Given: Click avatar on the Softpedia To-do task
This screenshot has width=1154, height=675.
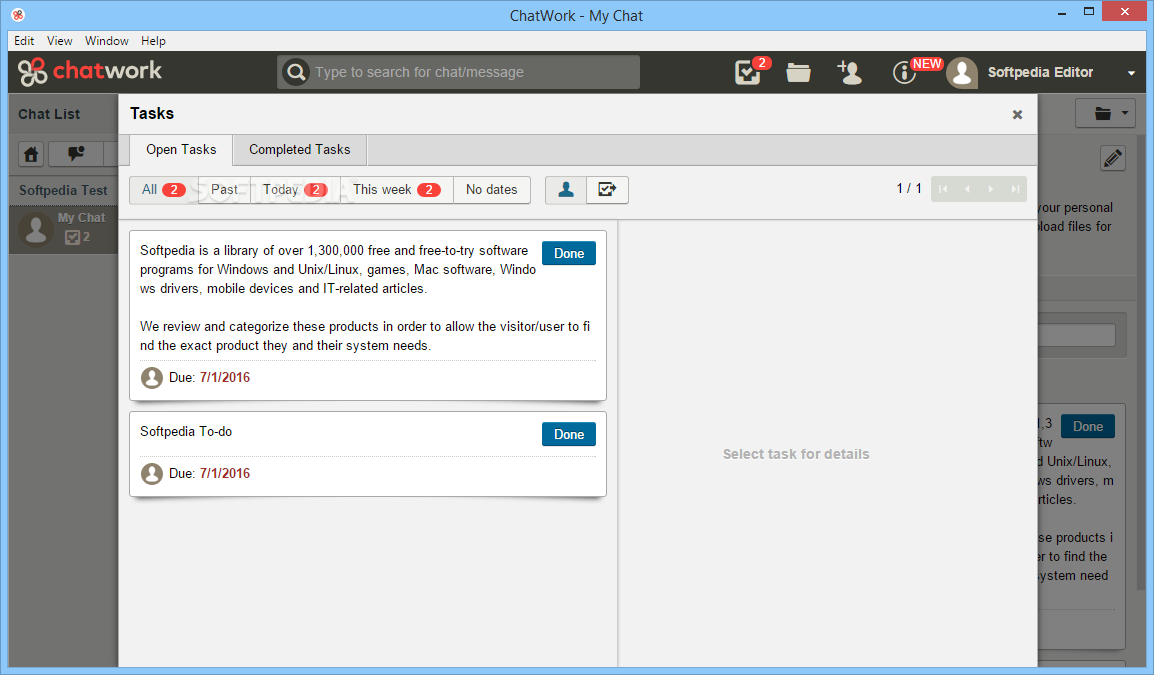Looking at the screenshot, I should (152, 473).
